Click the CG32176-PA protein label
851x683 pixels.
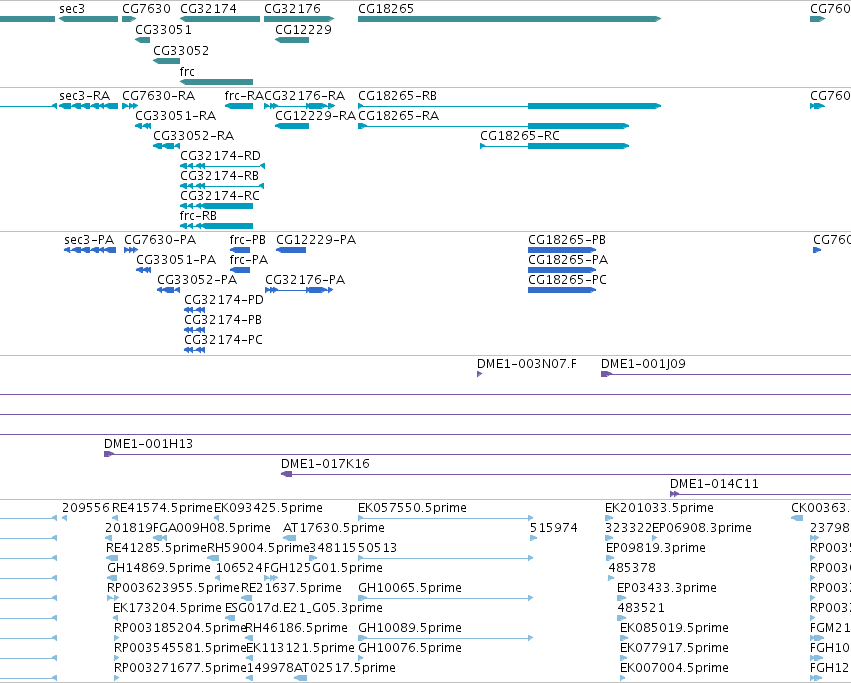click(305, 280)
